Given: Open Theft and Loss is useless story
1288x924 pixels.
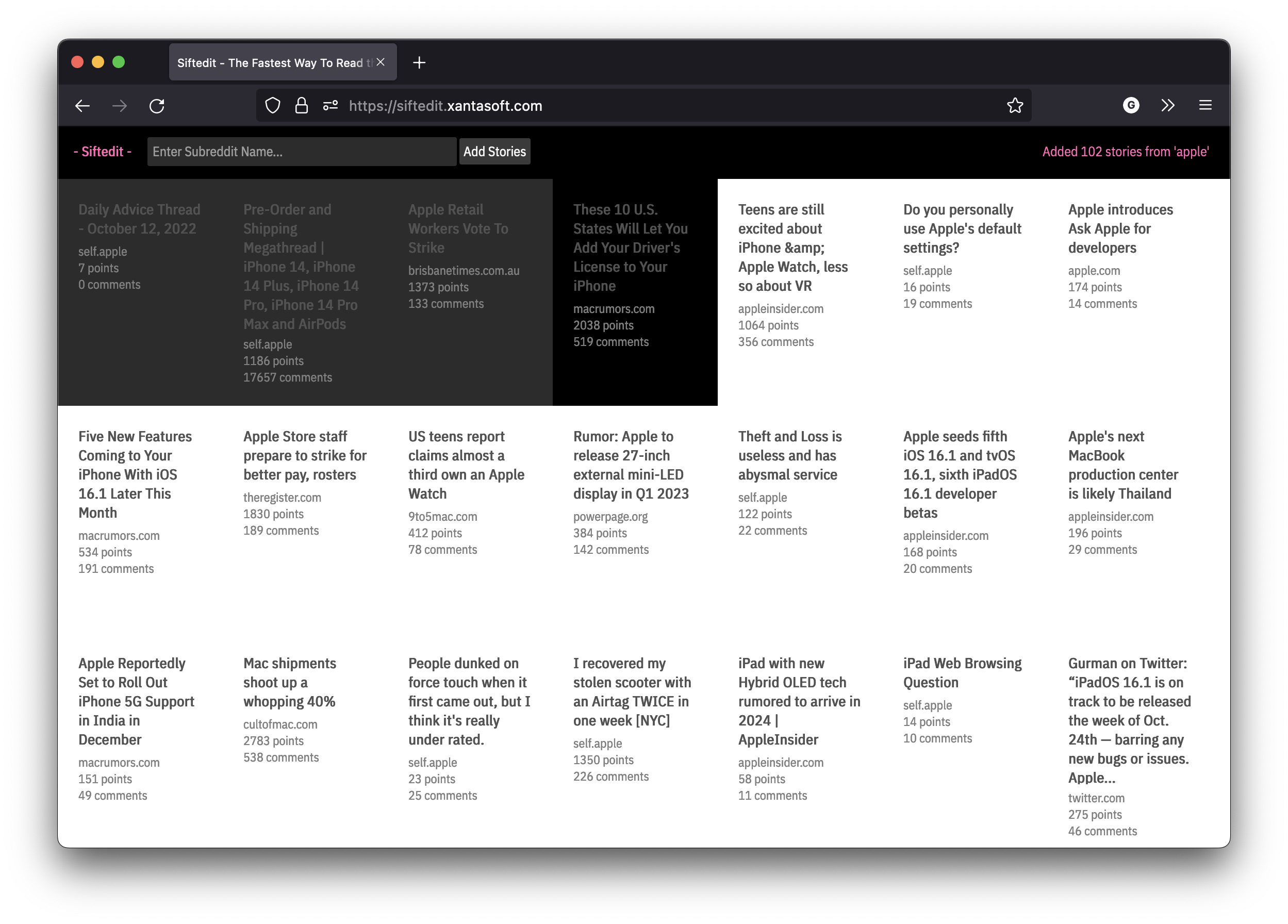Looking at the screenshot, I should point(790,455).
